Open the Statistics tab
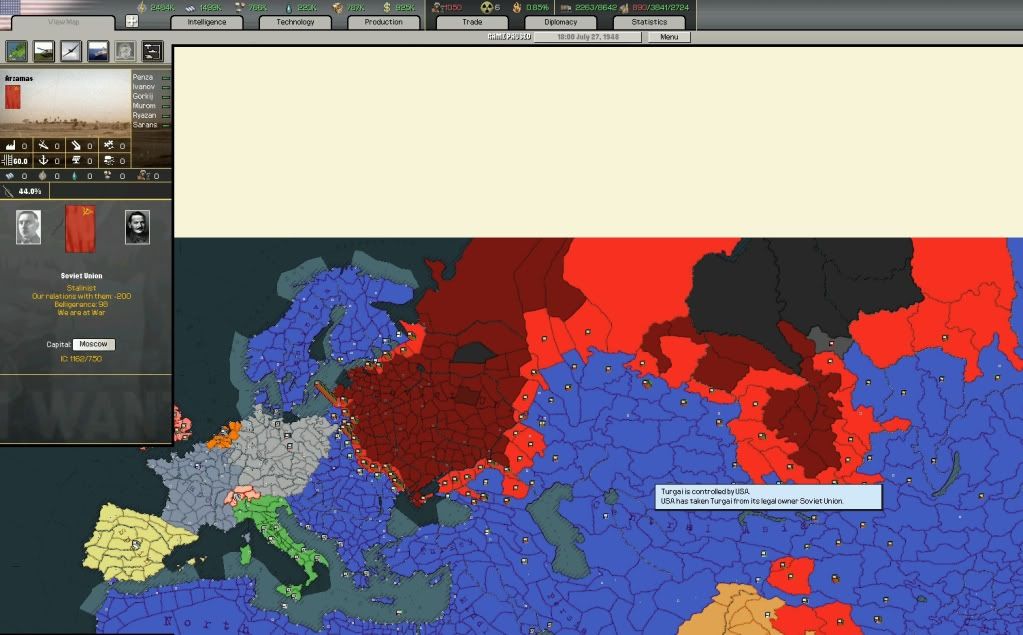Screen dimensions: 1023x635 (x=649, y=22)
